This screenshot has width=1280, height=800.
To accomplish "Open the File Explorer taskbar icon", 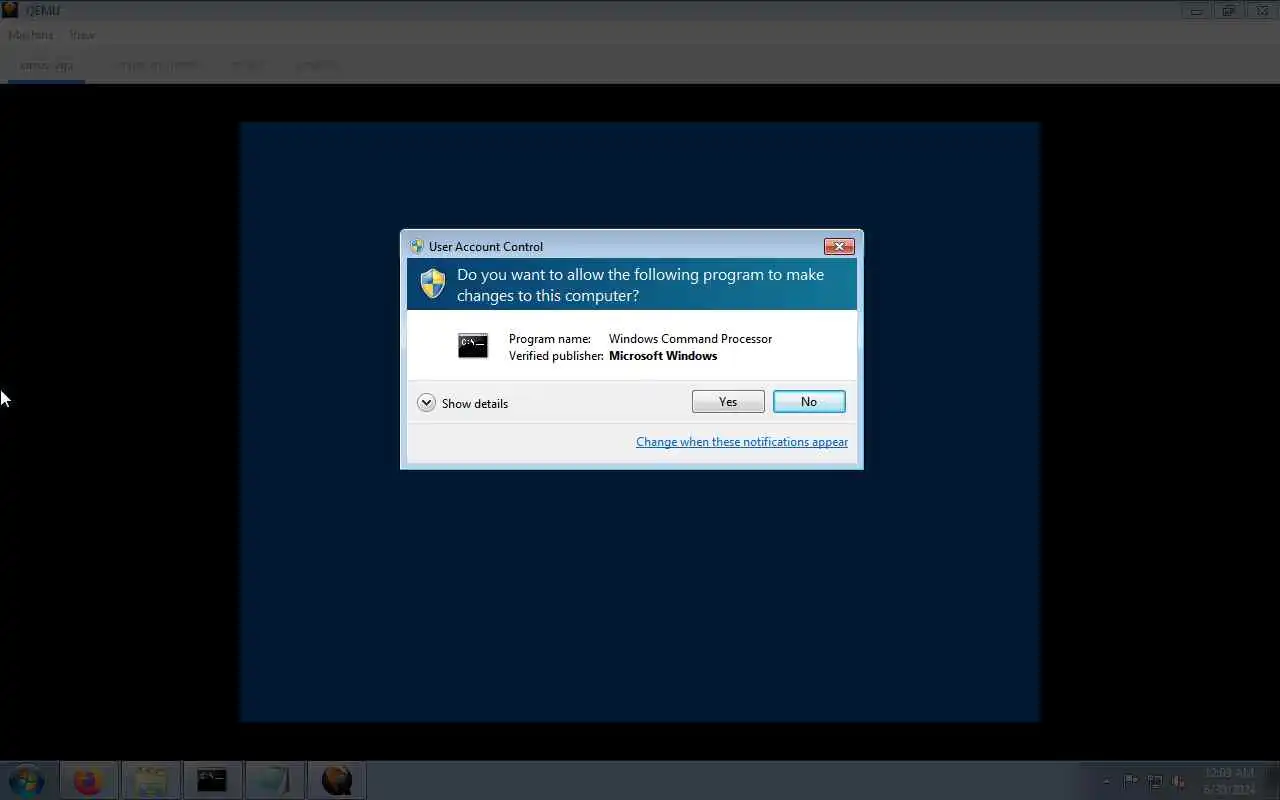I will (150, 780).
